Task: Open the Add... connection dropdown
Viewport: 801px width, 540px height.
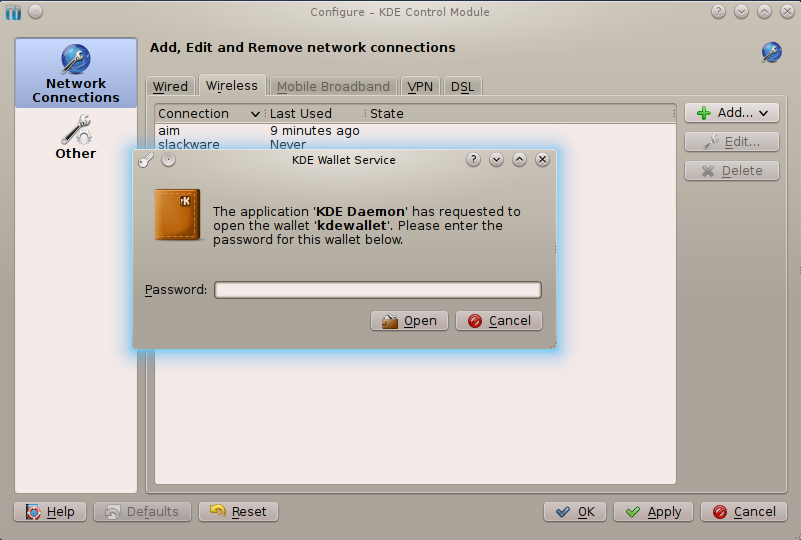Action: coord(732,113)
